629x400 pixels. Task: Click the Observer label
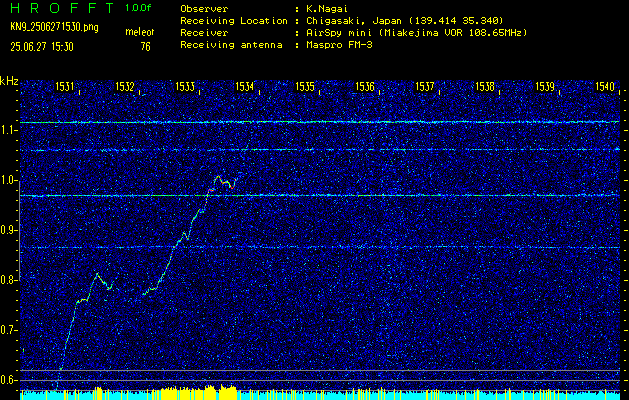tap(204, 9)
